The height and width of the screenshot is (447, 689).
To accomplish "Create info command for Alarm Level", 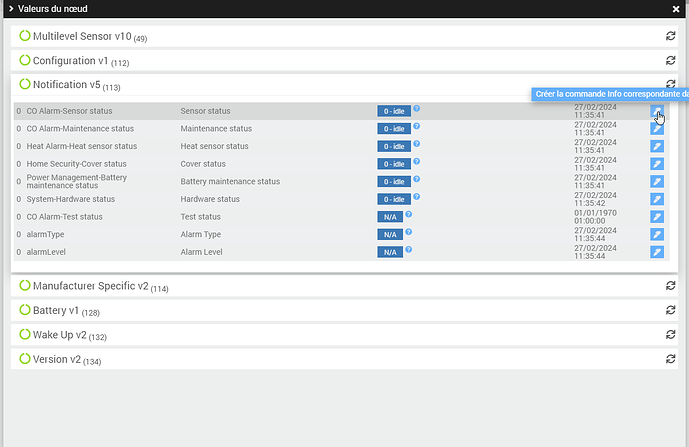I will pyautogui.click(x=657, y=252).
